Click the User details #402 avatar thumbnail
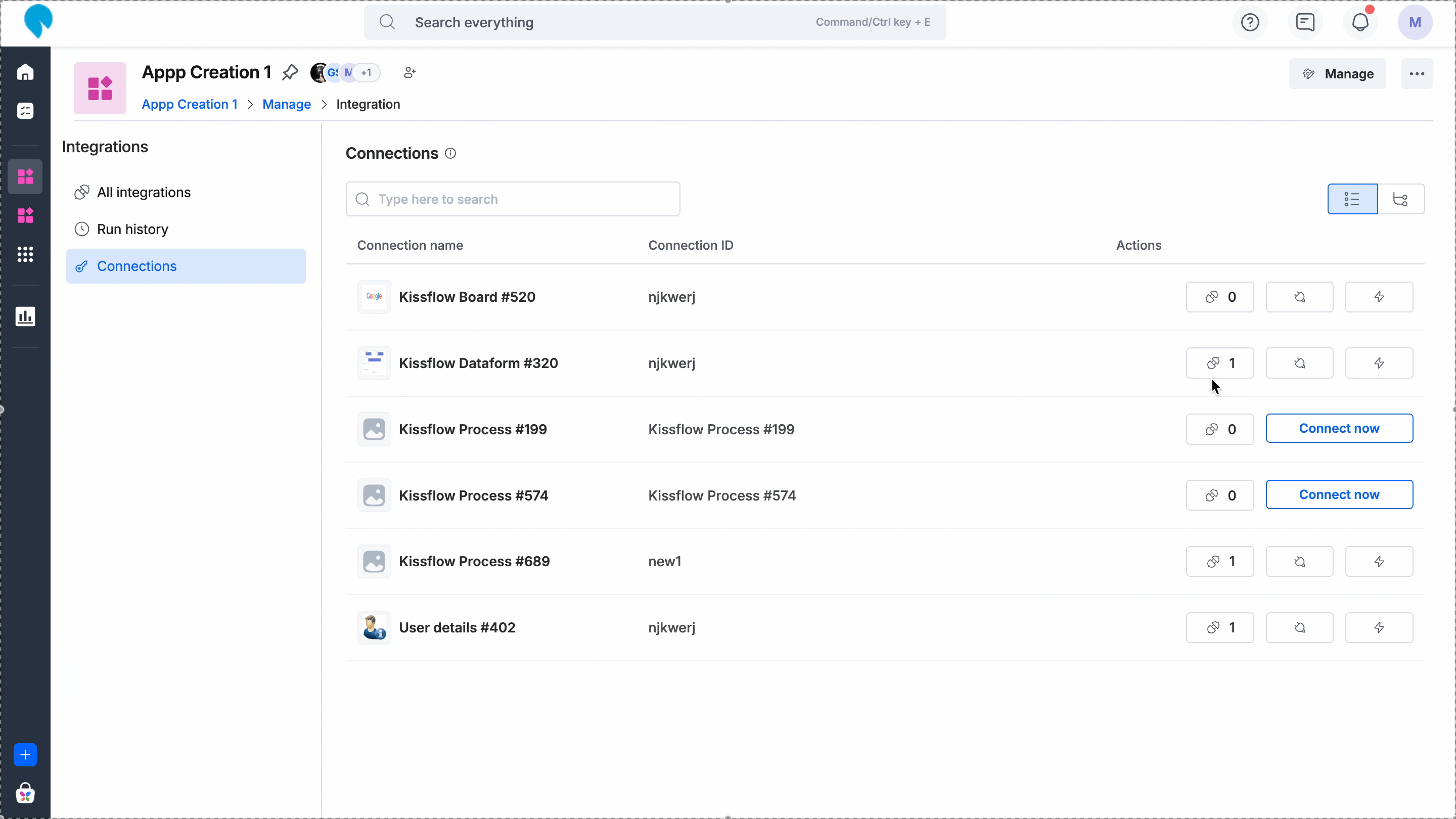Image resolution: width=1456 pixels, height=819 pixels. [x=374, y=627]
